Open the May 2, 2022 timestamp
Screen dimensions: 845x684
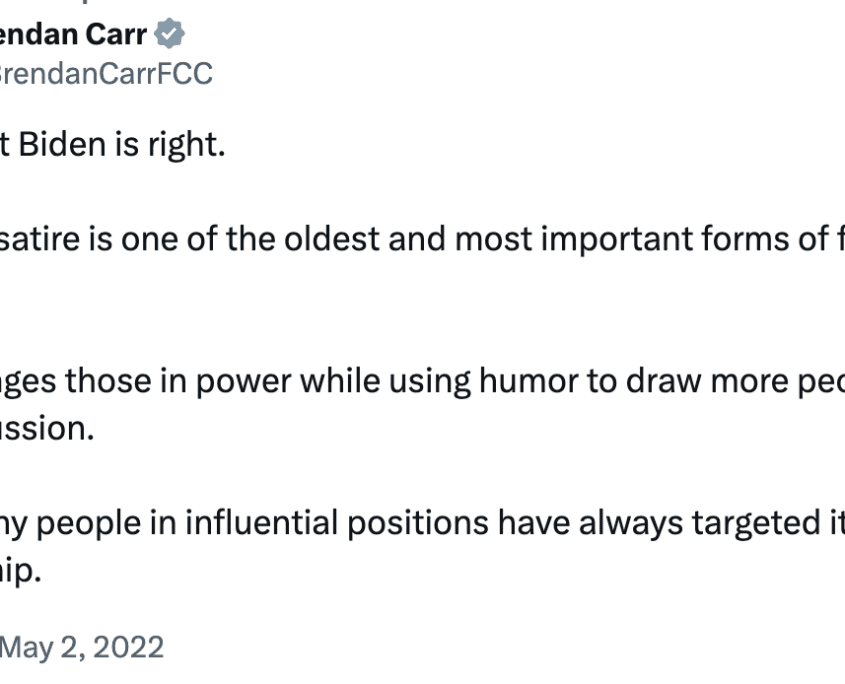click(82, 646)
